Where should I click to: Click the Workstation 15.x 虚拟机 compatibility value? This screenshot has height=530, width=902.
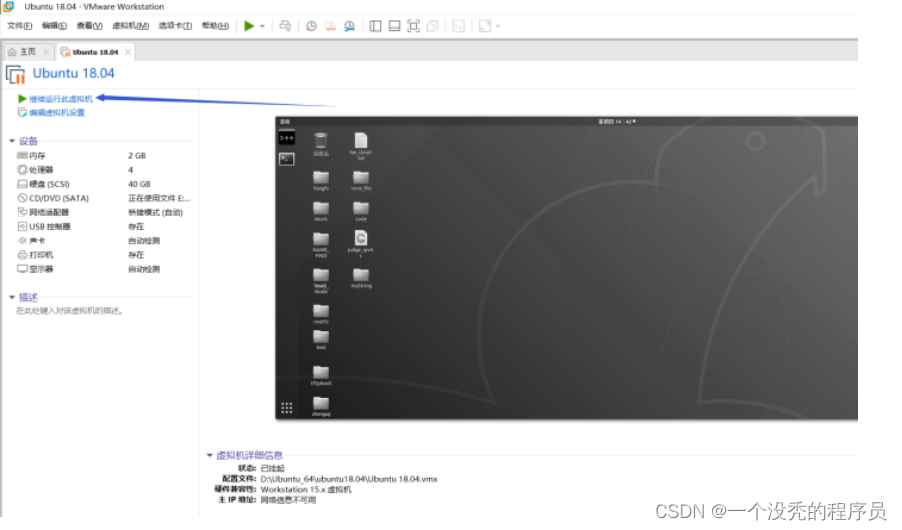coord(305,490)
